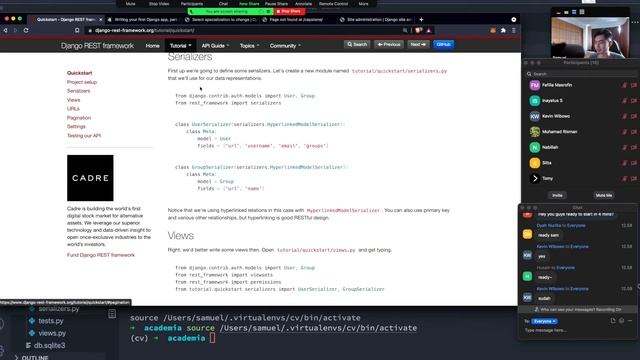
Task: Open Serializers sidebar link
Action: (78, 91)
